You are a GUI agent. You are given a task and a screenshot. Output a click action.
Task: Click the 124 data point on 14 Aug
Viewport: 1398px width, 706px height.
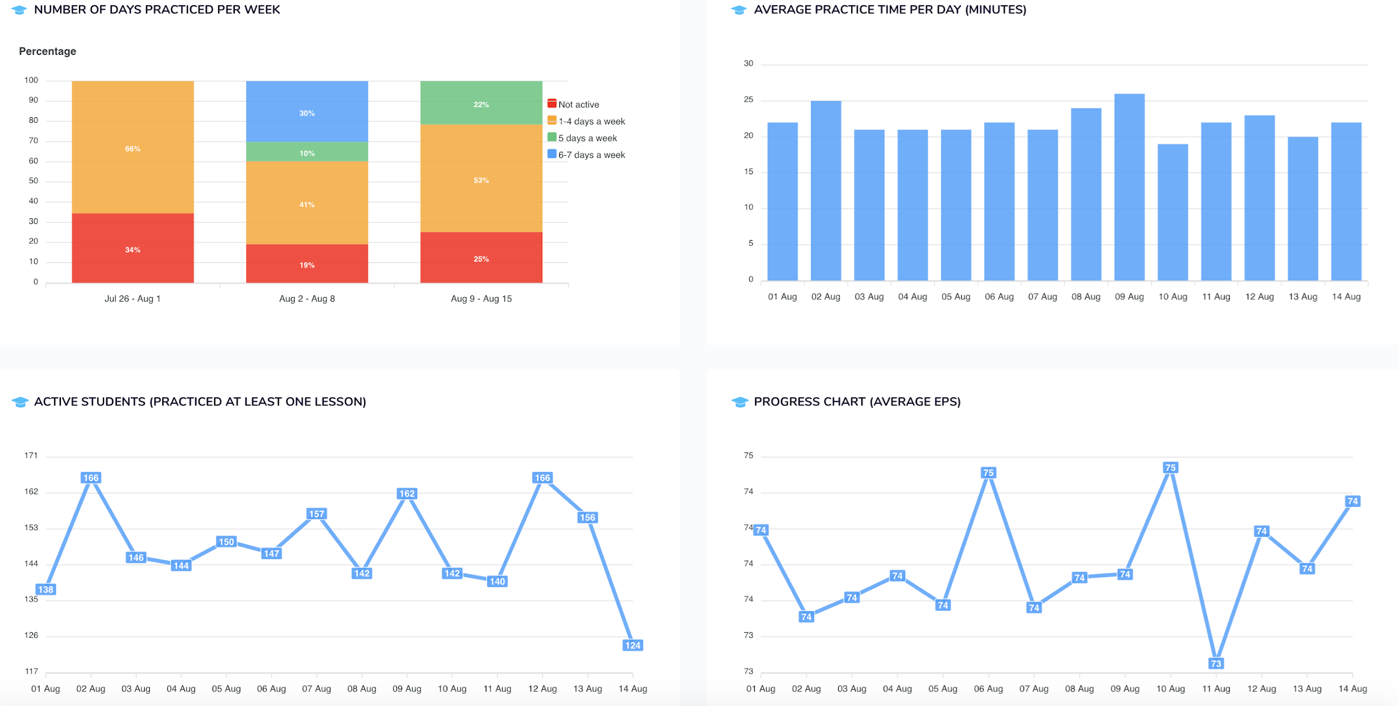(632, 645)
